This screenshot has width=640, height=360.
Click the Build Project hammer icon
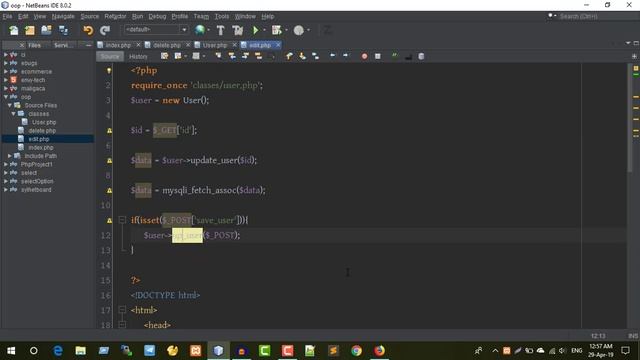coord(220,30)
